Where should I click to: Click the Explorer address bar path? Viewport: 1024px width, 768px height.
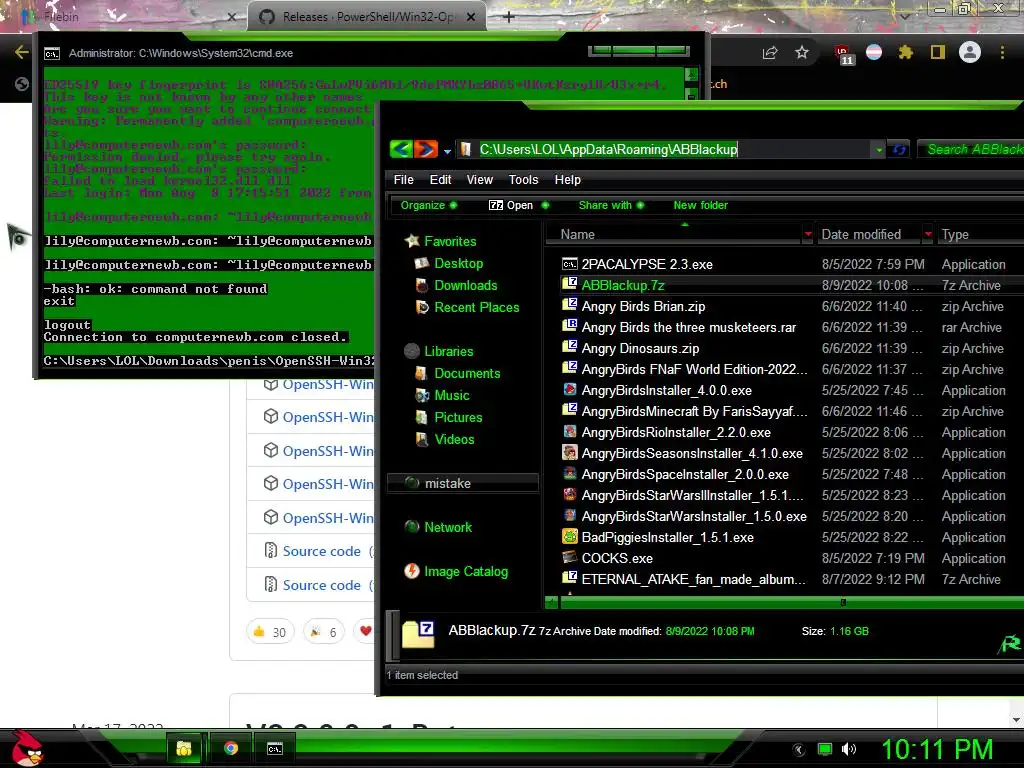pos(608,150)
